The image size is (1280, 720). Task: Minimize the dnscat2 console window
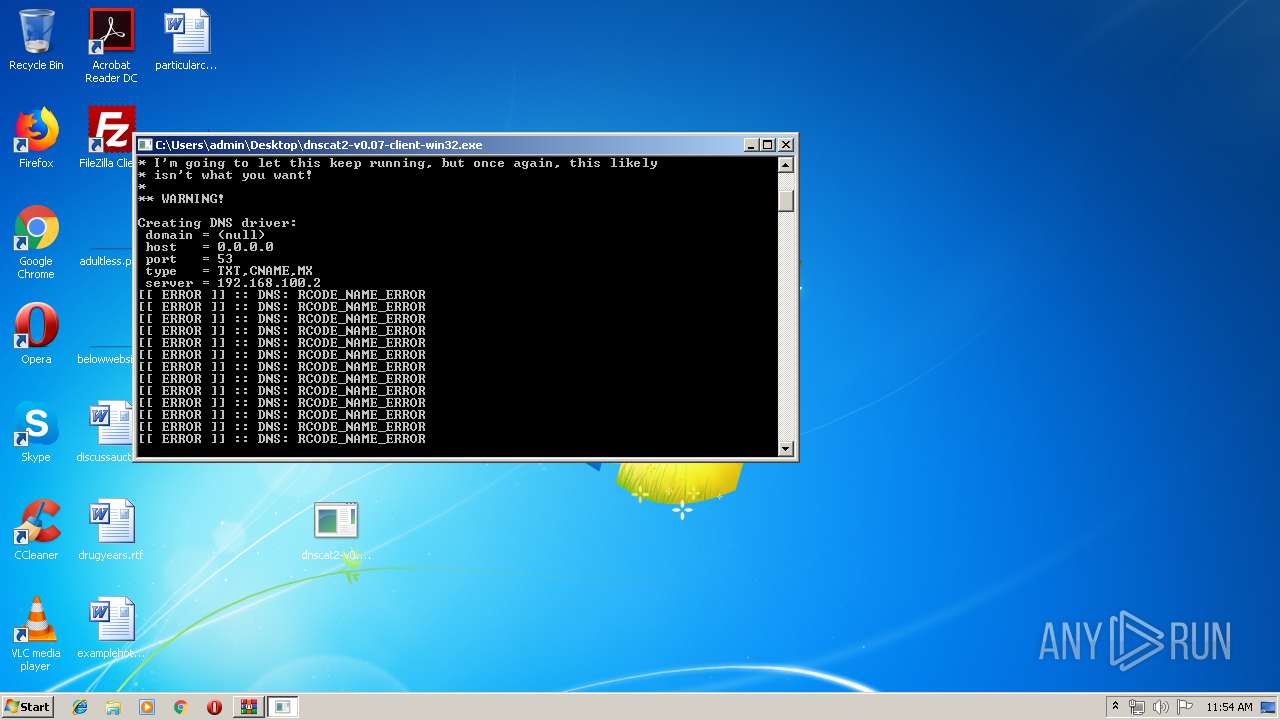coord(751,145)
